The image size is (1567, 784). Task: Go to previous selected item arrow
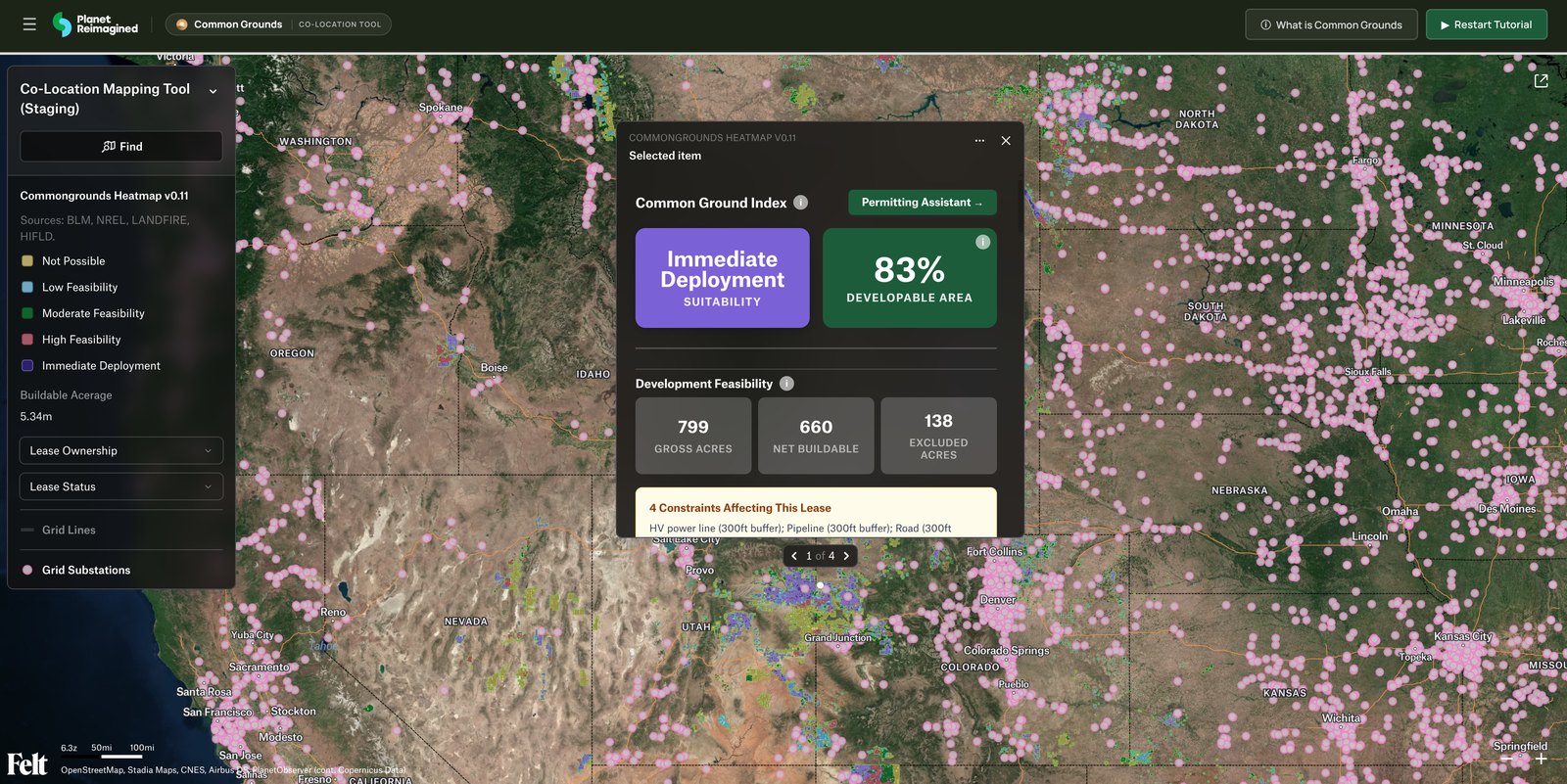tap(794, 556)
